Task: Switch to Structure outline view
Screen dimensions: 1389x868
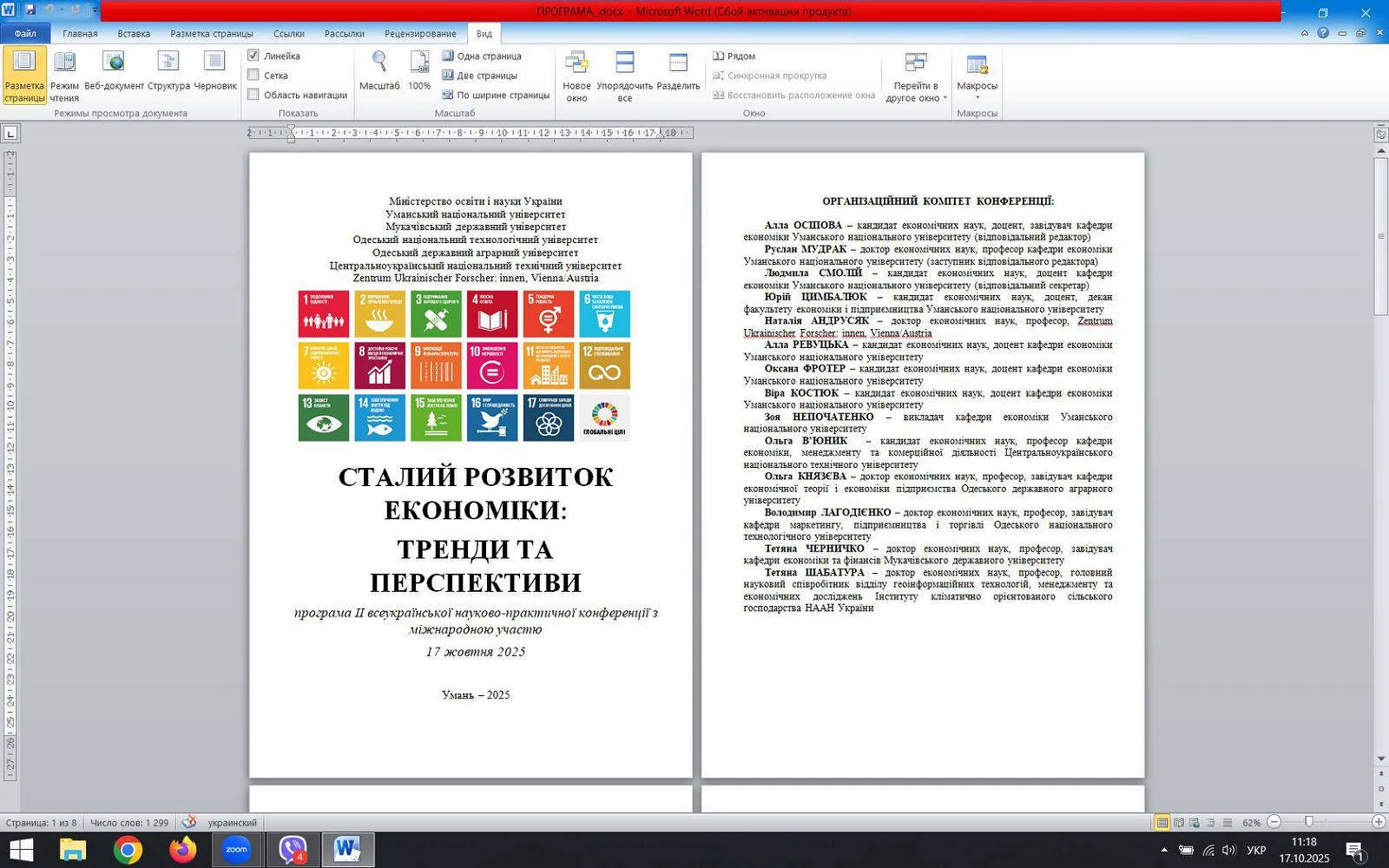Action: click(168, 75)
